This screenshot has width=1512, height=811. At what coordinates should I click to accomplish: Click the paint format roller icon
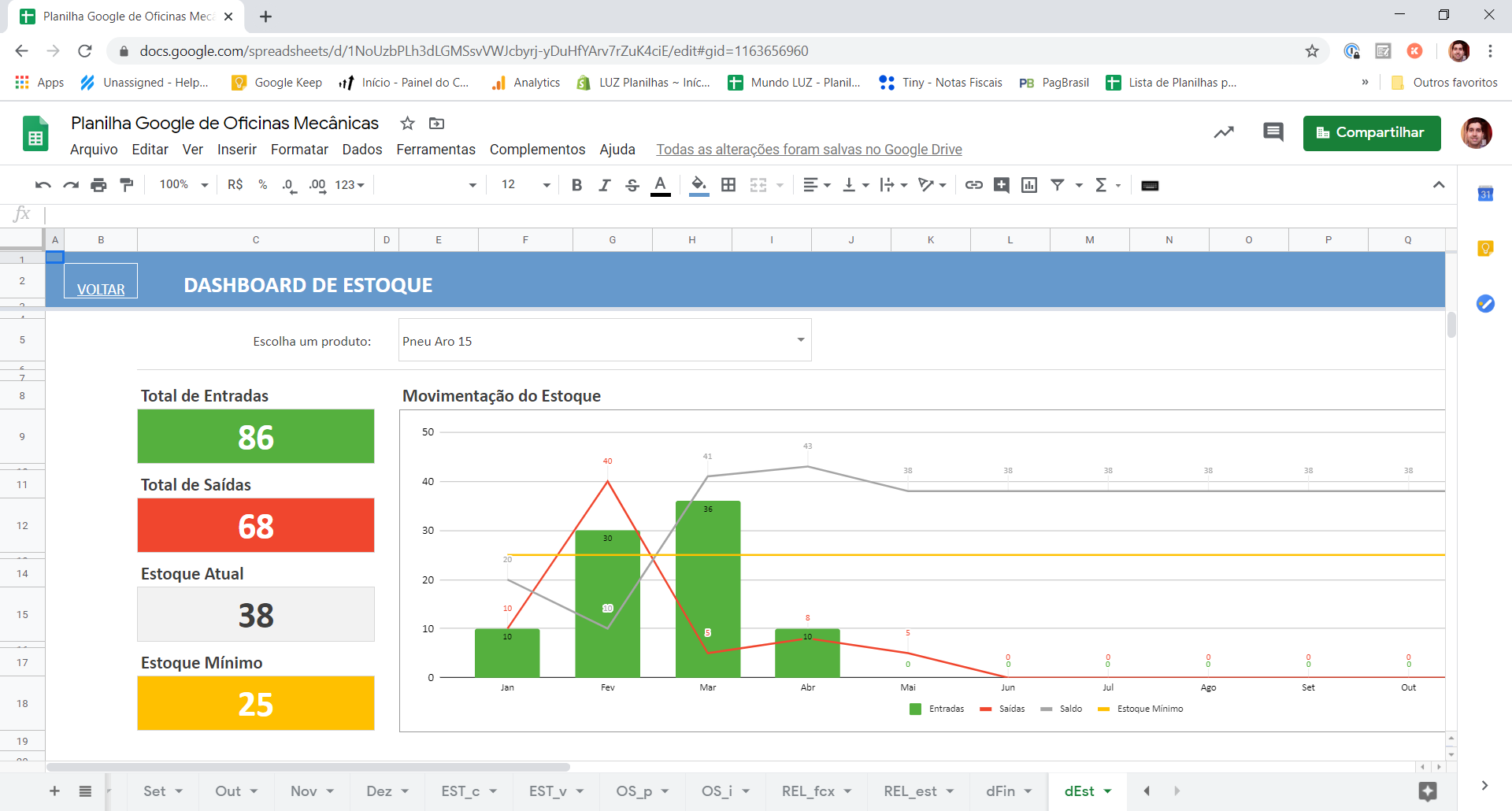point(126,185)
